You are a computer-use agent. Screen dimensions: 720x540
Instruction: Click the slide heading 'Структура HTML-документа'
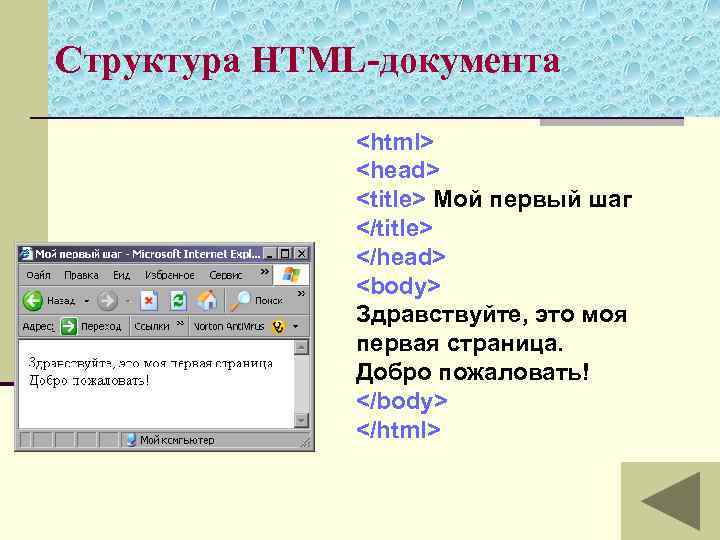tap(307, 61)
